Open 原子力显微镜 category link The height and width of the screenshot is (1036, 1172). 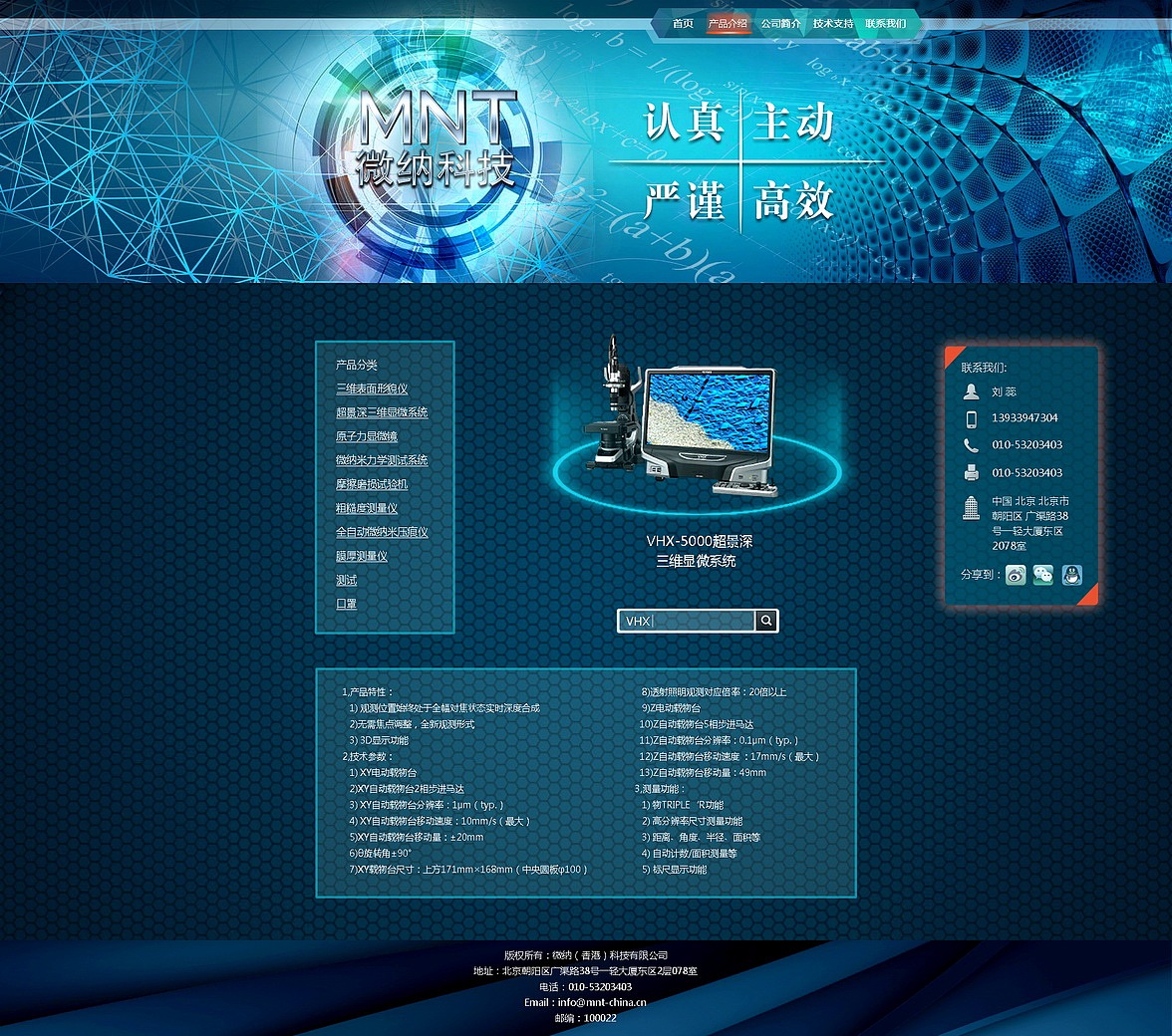click(x=367, y=436)
